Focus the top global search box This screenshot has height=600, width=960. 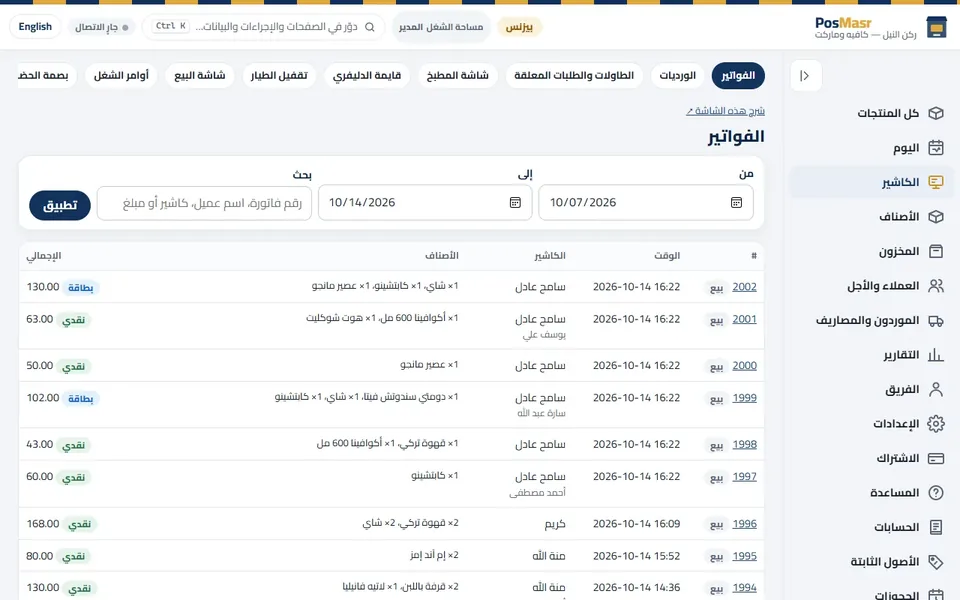point(263,27)
